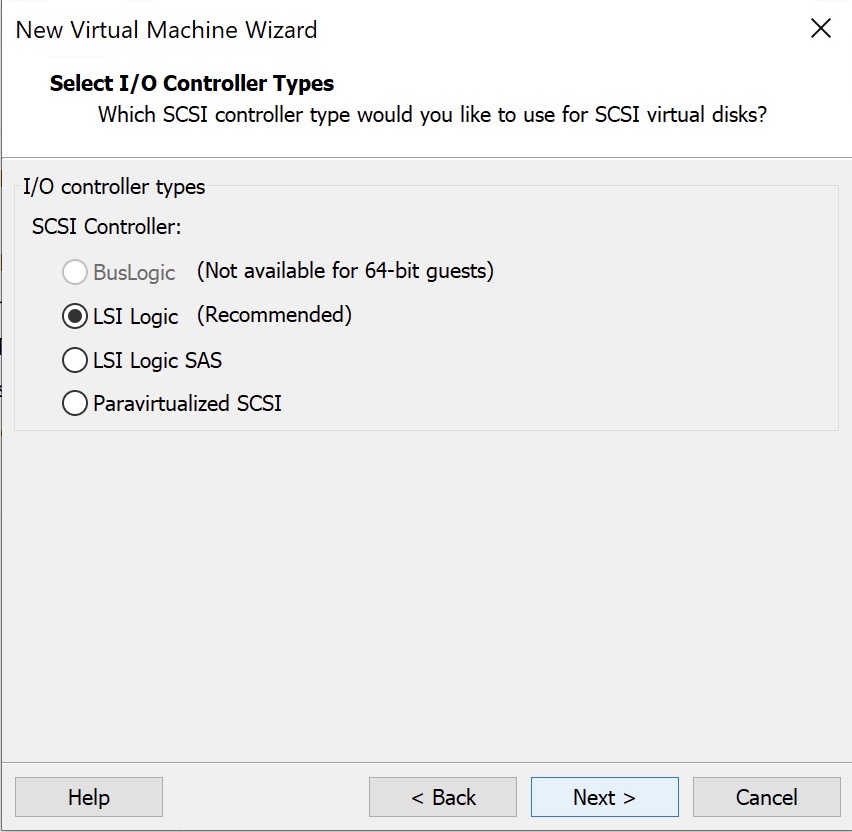Click the "LSI Logic SAS" label text
The image size is (852, 832).
157,360
